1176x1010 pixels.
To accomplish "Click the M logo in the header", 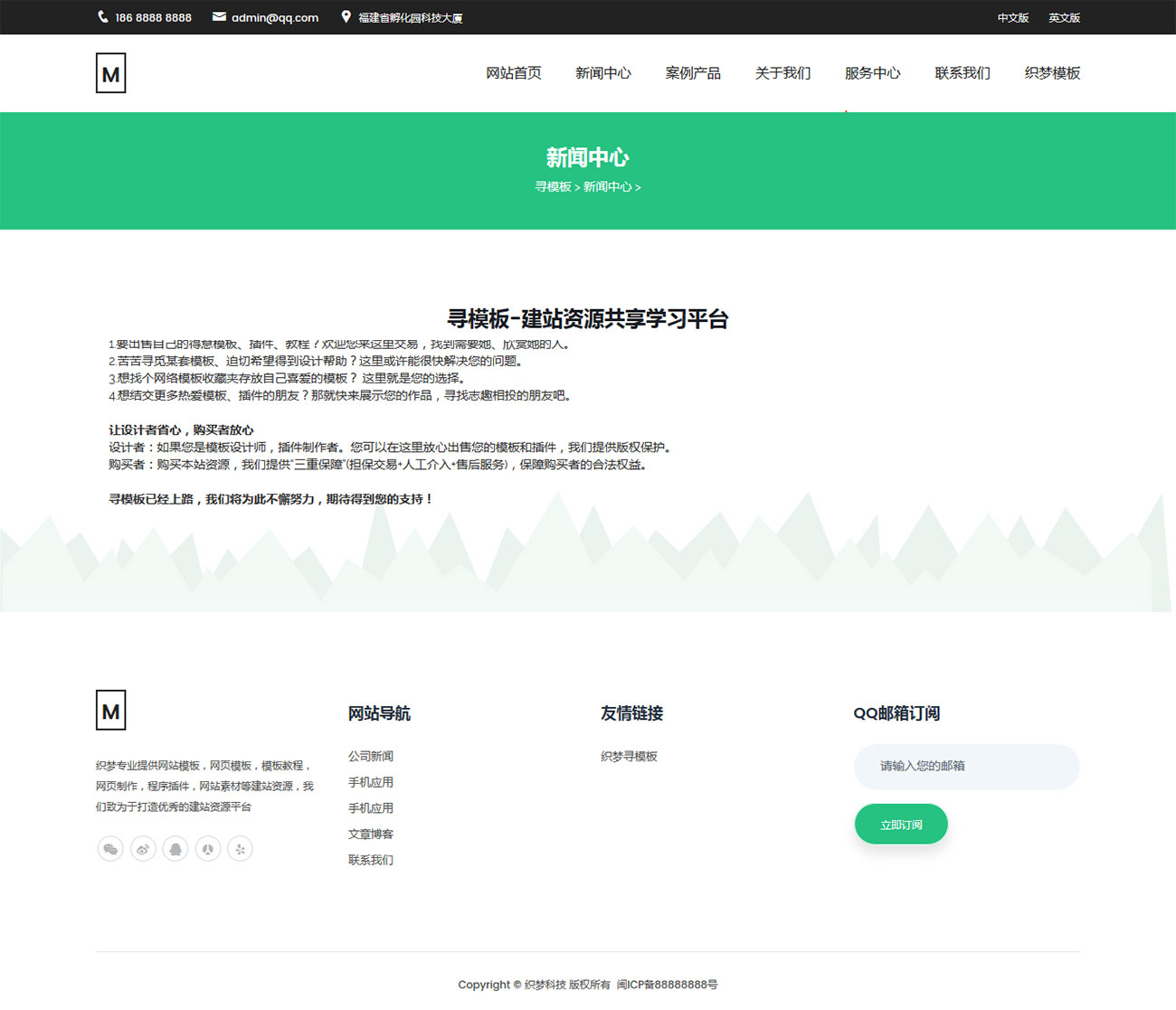I will point(110,73).
